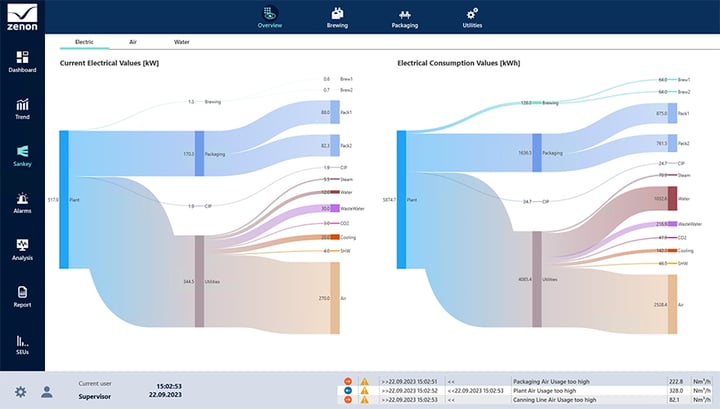Click Pack1 node in kW Sankey chart
This screenshot has height=409, width=720.
[335, 112]
